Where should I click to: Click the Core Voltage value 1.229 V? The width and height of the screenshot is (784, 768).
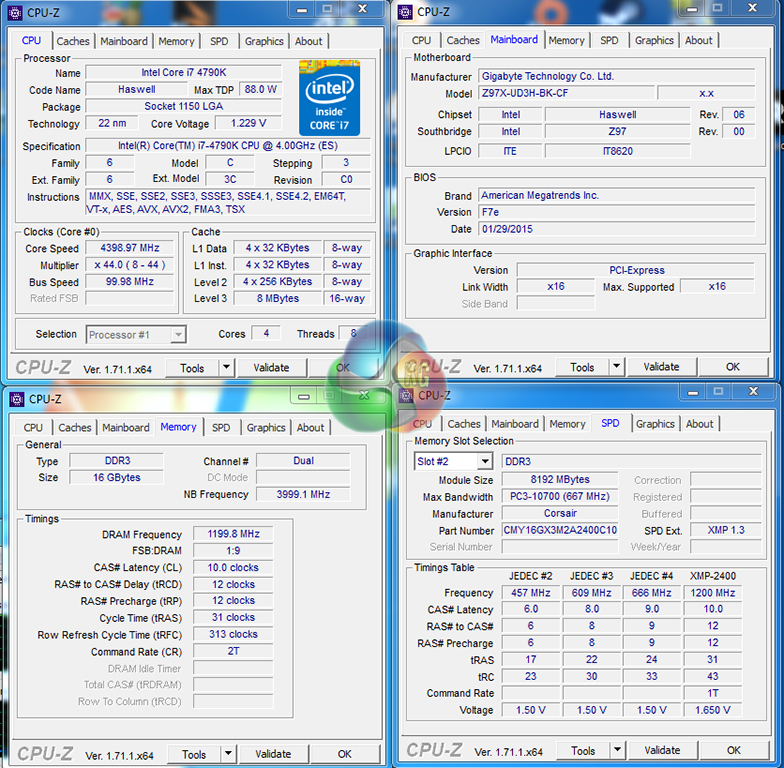tap(248, 123)
